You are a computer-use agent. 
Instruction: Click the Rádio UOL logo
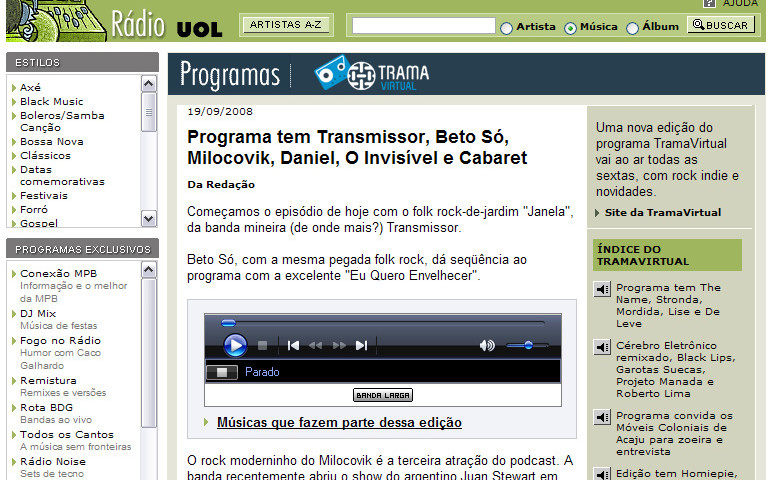point(167,24)
